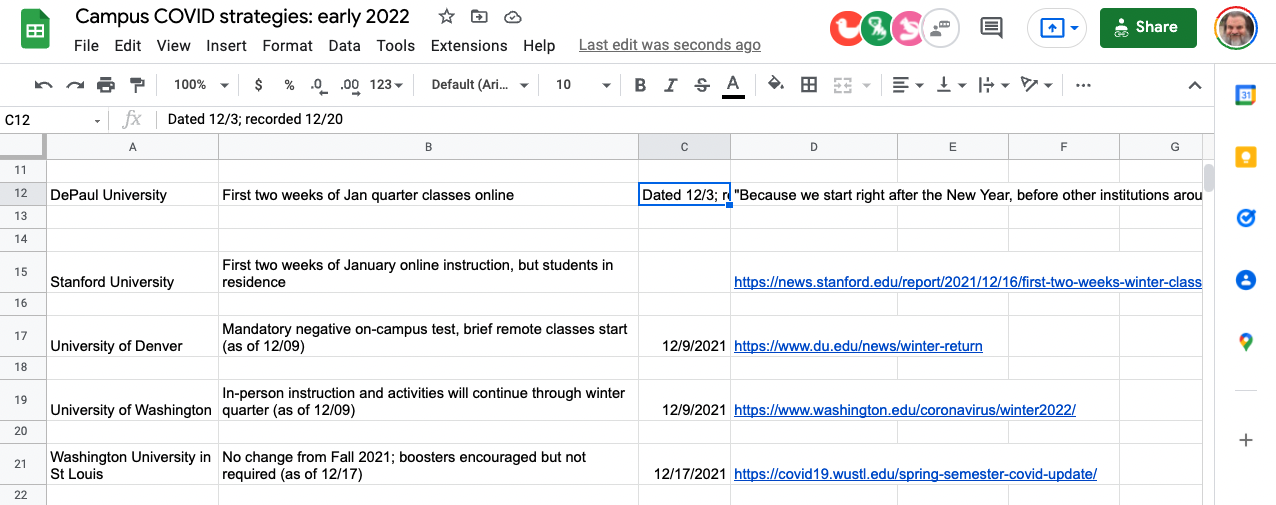The height and width of the screenshot is (505, 1276).
Task: Open the name box dropdown arrow
Action: point(98,120)
